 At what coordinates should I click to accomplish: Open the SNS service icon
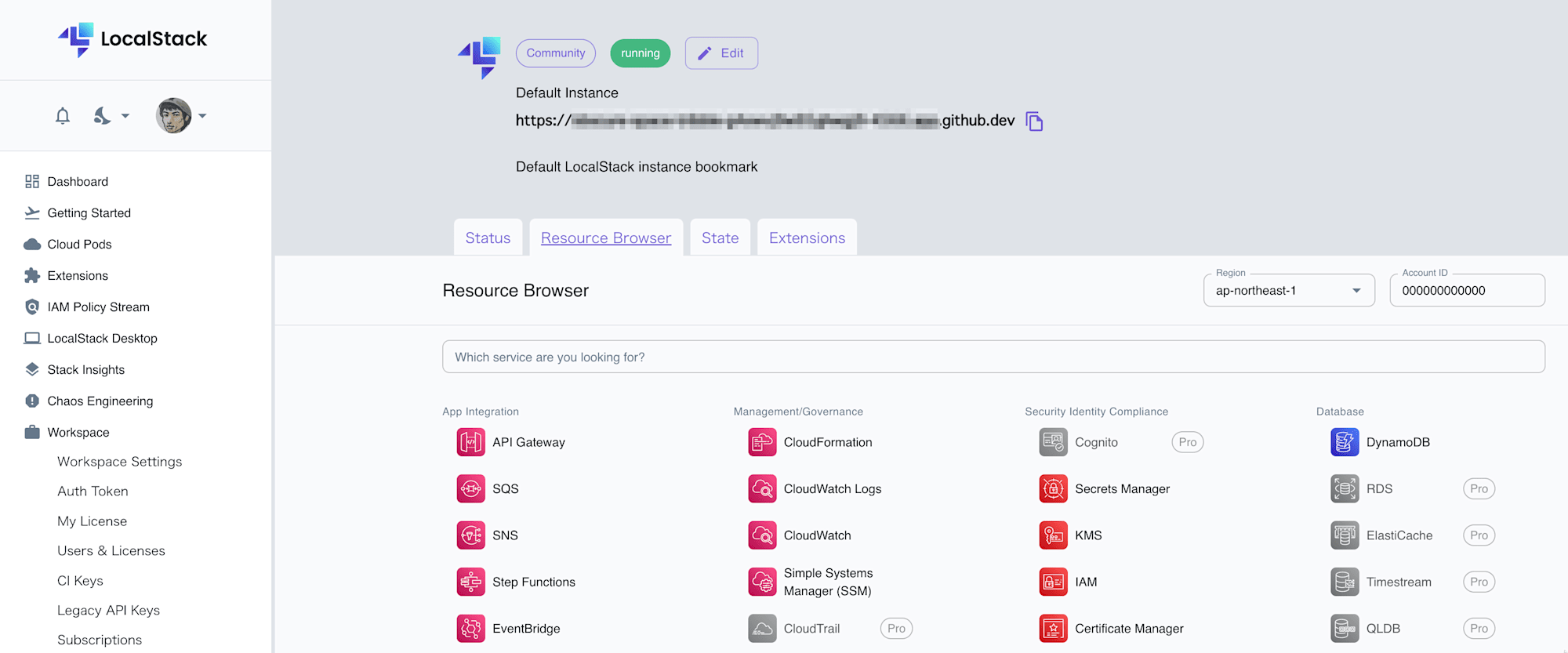[470, 535]
